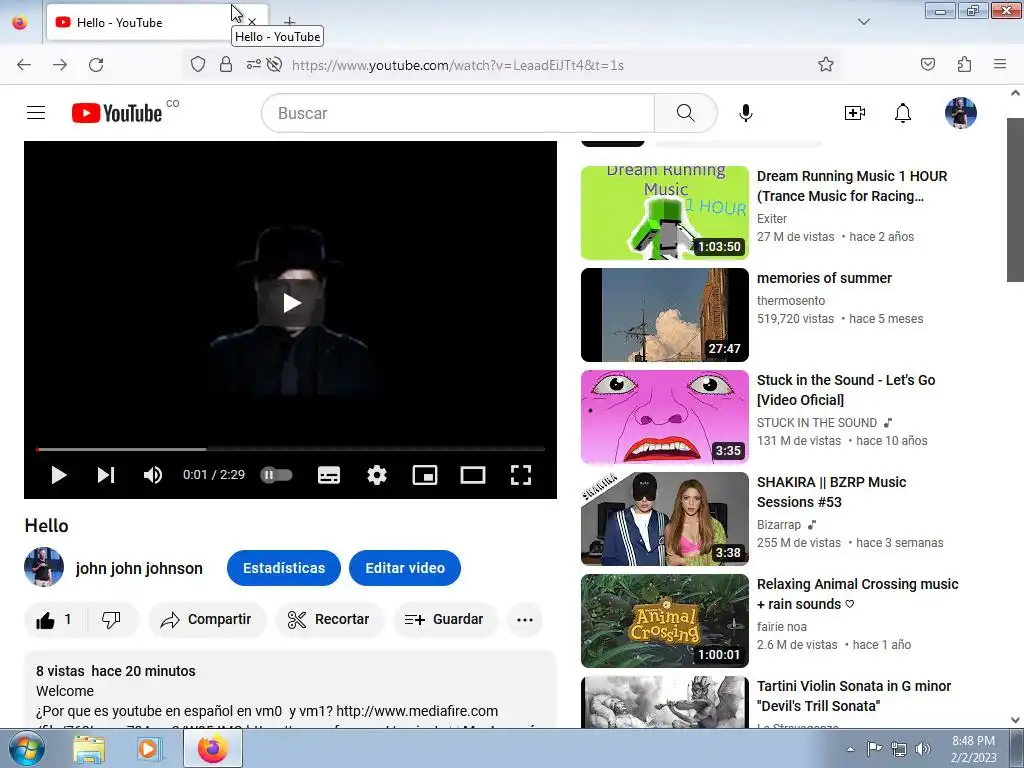Reload the current page
The height and width of the screenshot is (768, 1024).
pos(96,65)
